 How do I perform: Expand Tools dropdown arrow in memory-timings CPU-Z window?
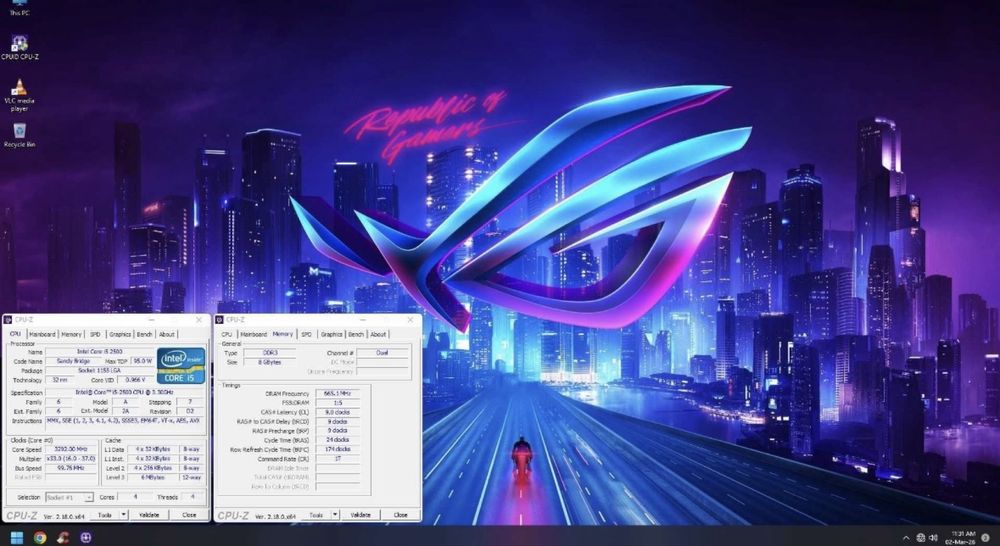tap(335, 515)
